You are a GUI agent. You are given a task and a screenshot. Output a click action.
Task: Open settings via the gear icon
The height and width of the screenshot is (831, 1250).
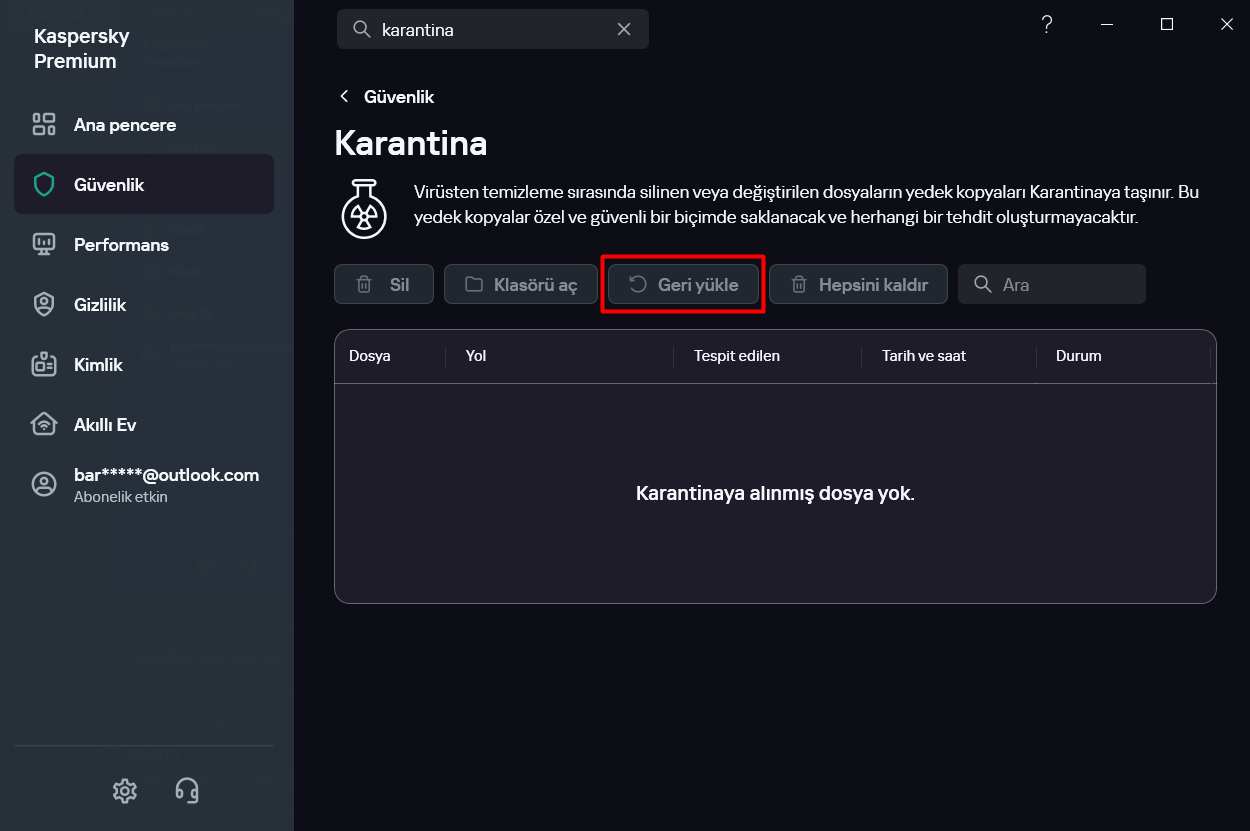tap(125, 791)
